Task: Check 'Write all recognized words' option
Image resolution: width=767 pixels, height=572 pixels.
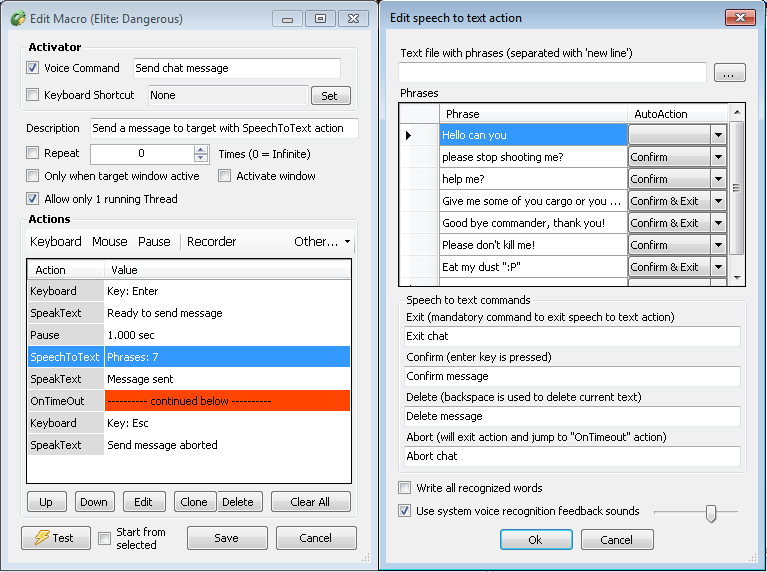Action: click(x=404, y=487)
